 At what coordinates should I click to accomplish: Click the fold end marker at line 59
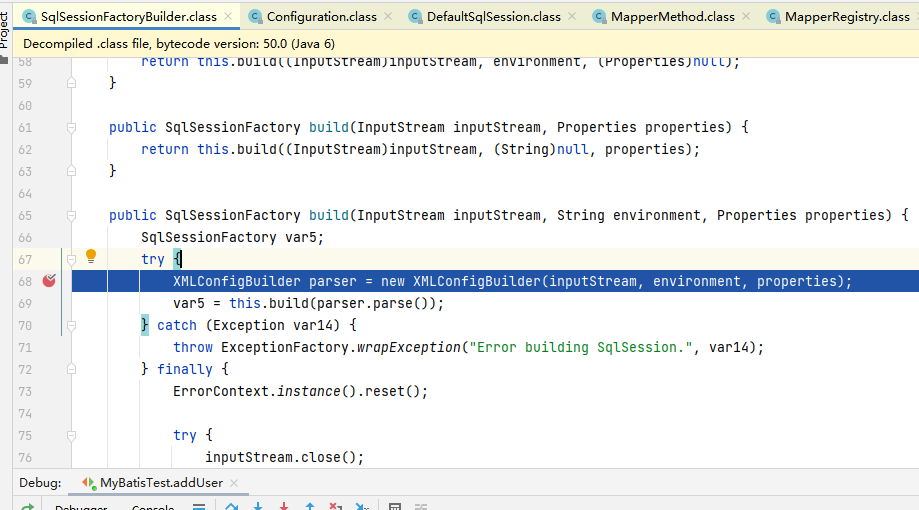[72, 83]
